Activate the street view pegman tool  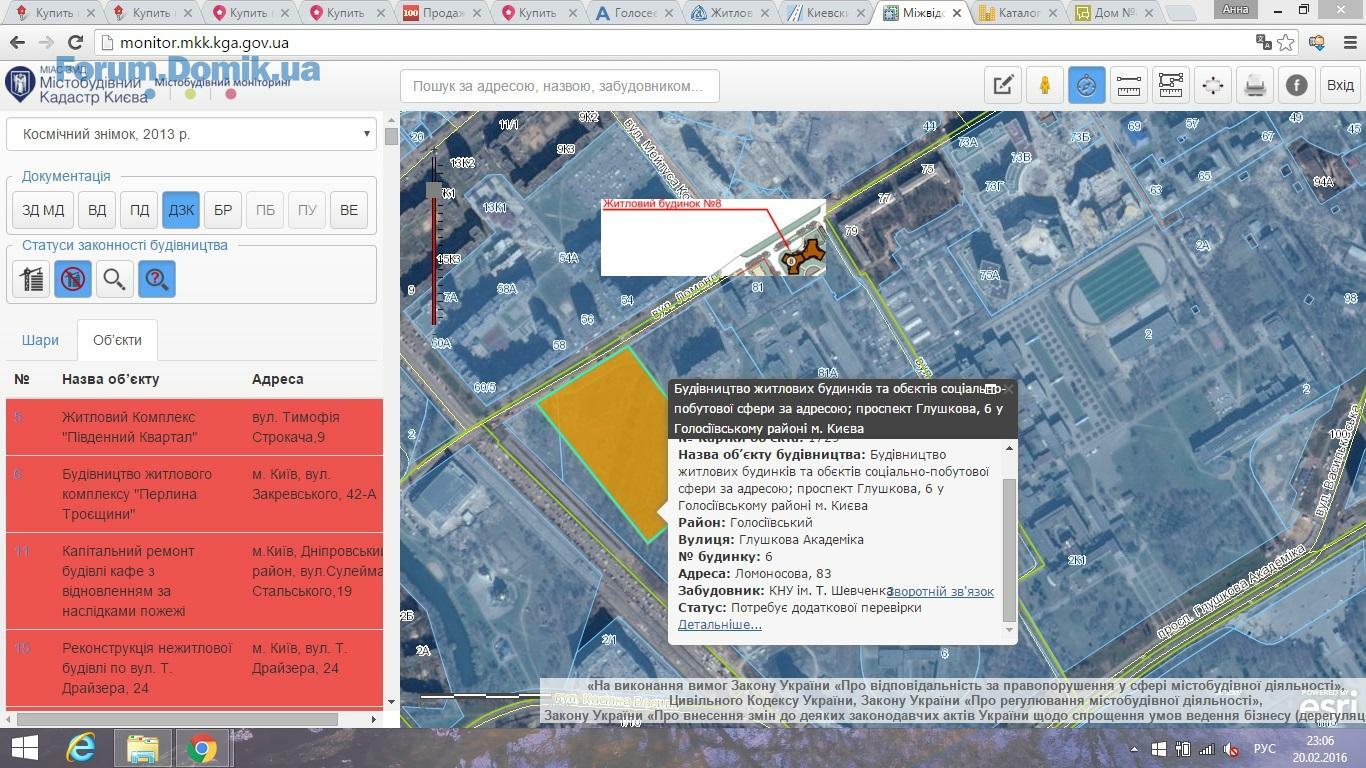pos(1045,86)
